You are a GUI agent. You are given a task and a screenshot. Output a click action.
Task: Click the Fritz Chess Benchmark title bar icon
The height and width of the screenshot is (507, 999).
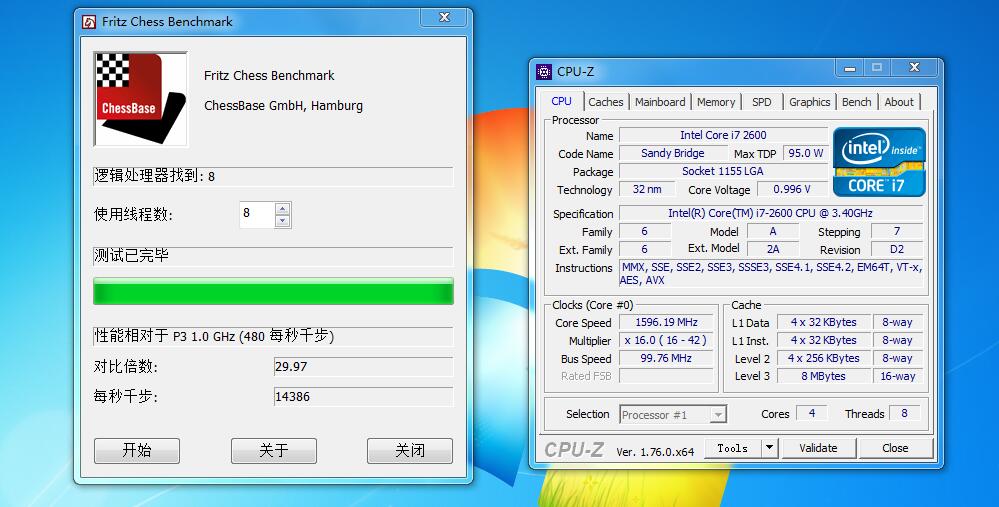(89, 22)
